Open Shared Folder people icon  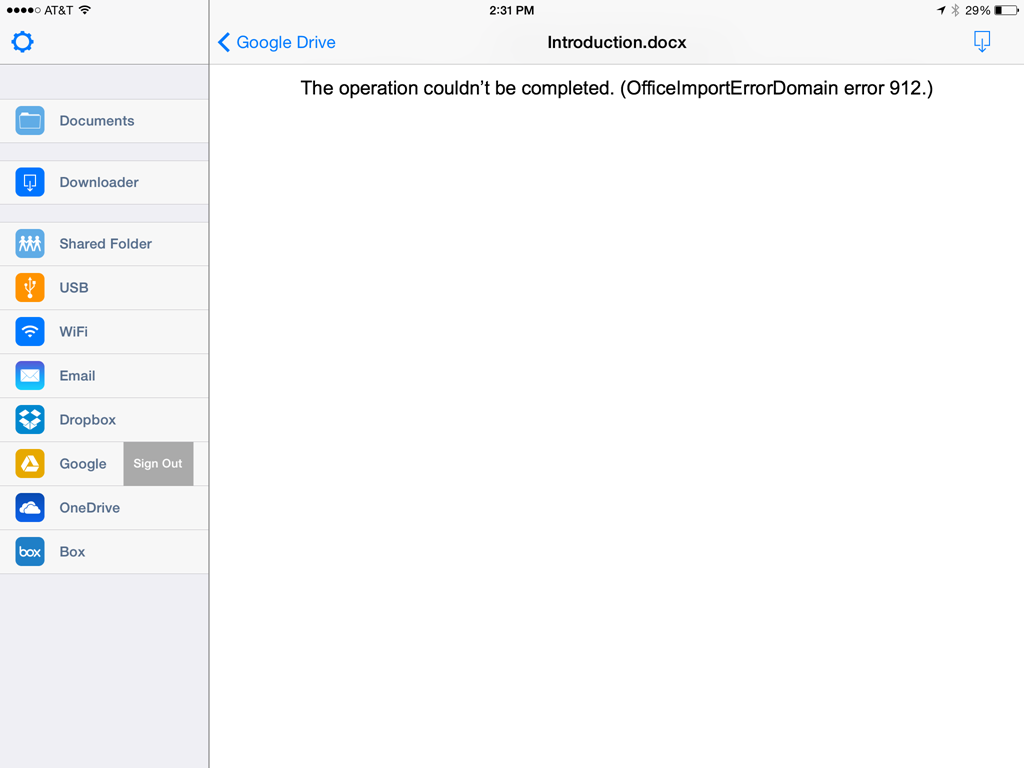[30, 244]
